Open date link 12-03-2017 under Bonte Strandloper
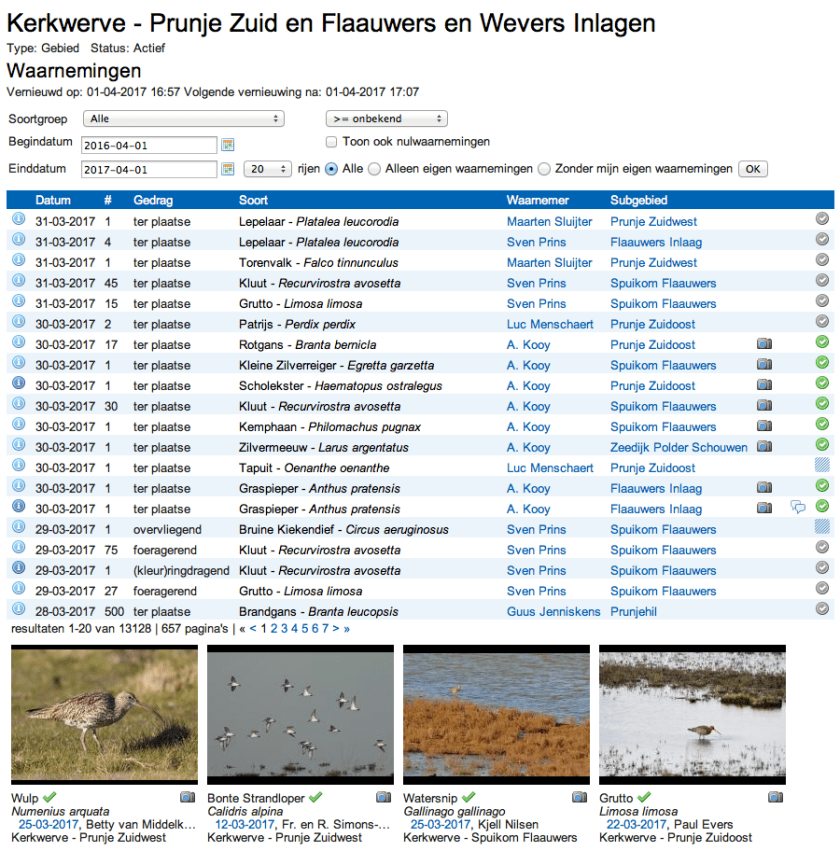This screenshot has width=840, height=851. (245, 824)
